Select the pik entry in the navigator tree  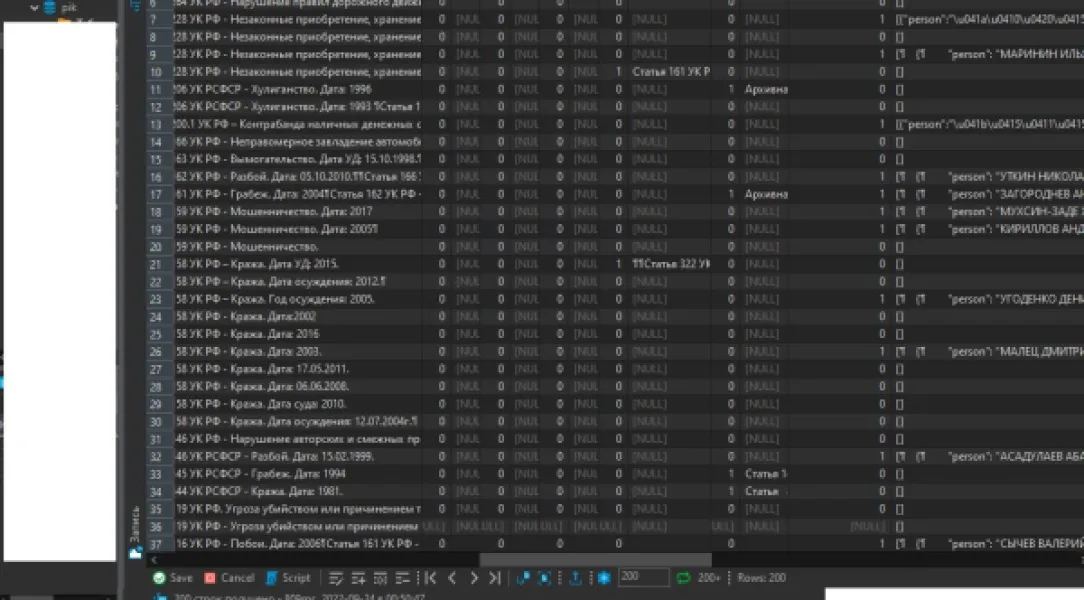pos(68,8)
